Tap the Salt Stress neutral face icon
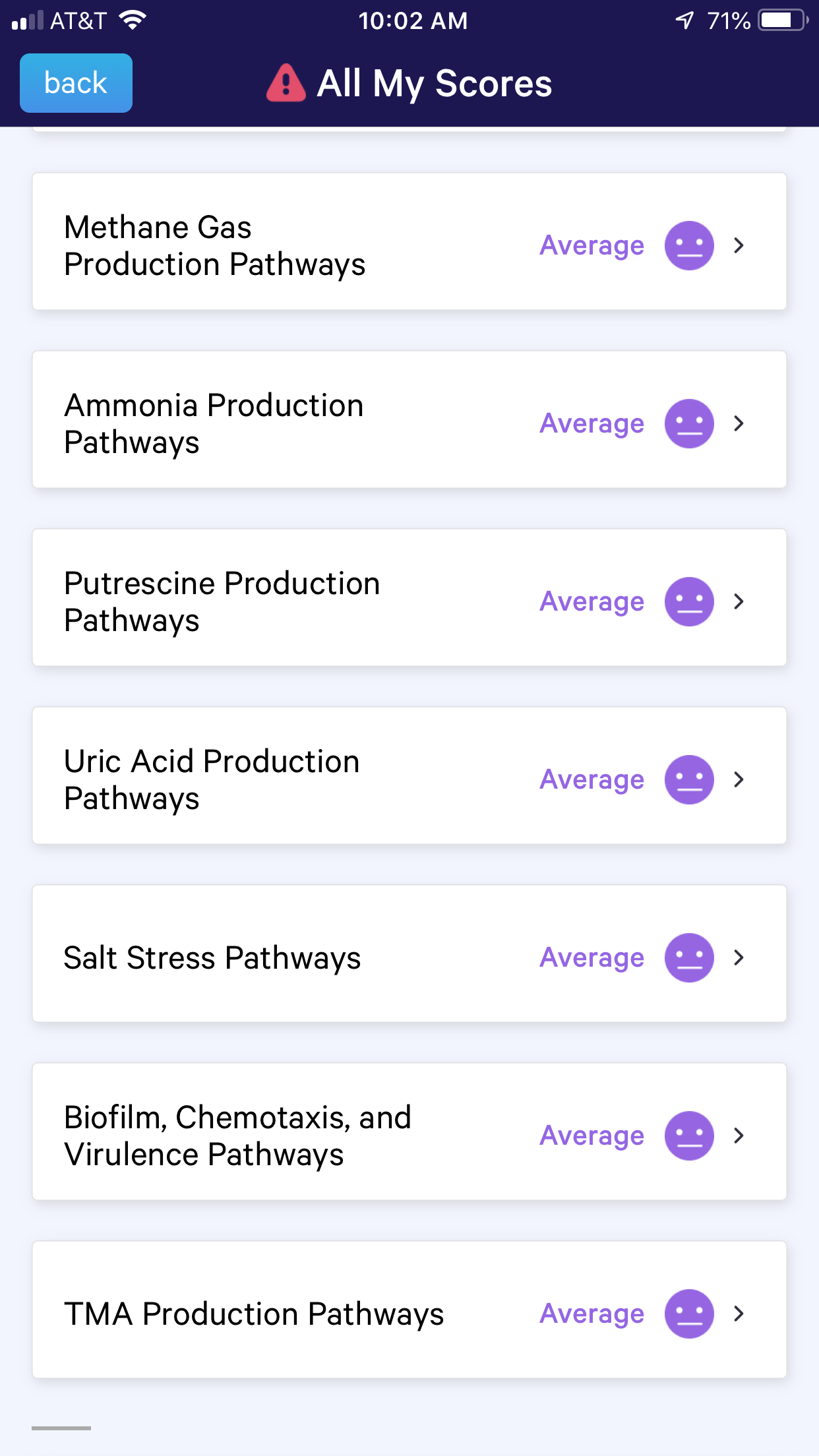The image size is (819, 1456). point(689,957)
